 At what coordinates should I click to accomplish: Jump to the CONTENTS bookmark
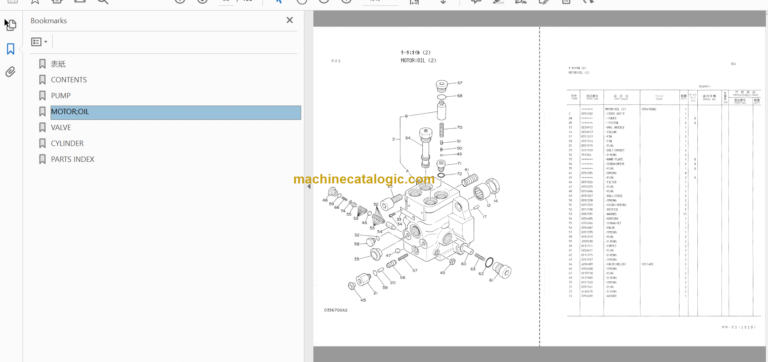point(69,80)
